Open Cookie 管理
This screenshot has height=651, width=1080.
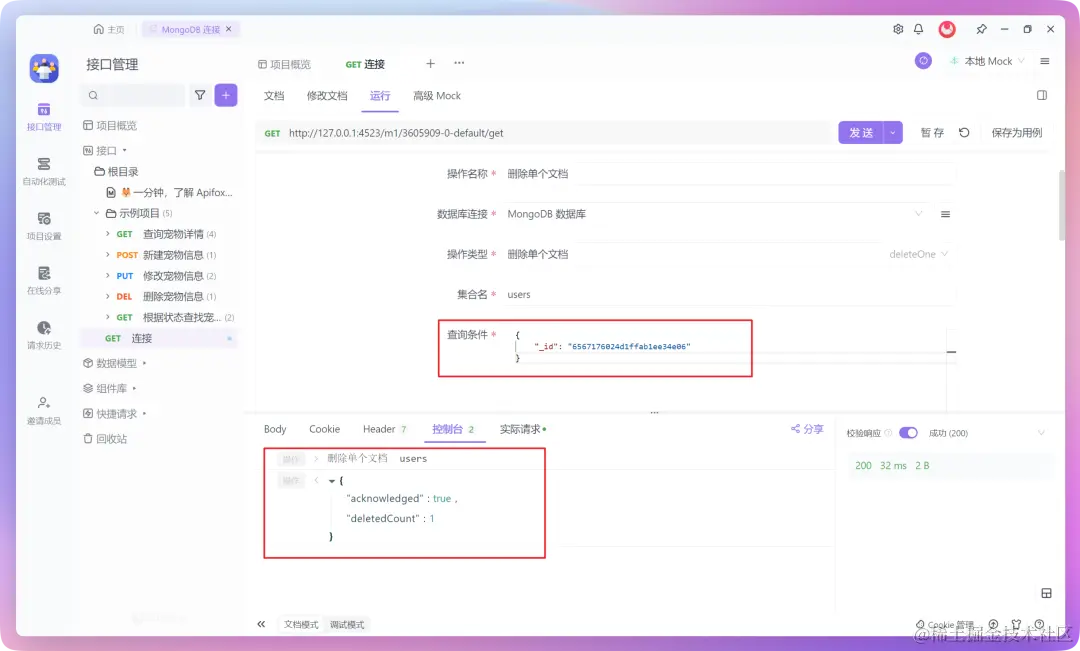[944, 624]
